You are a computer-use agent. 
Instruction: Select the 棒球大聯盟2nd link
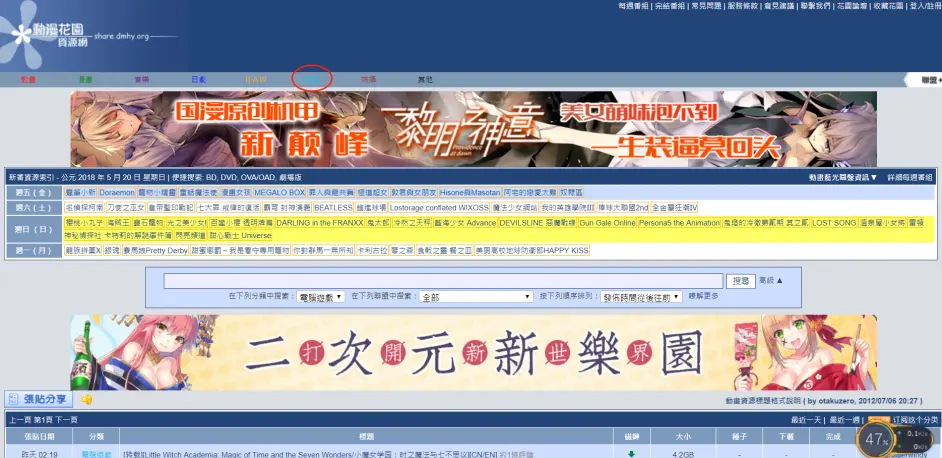623,207
